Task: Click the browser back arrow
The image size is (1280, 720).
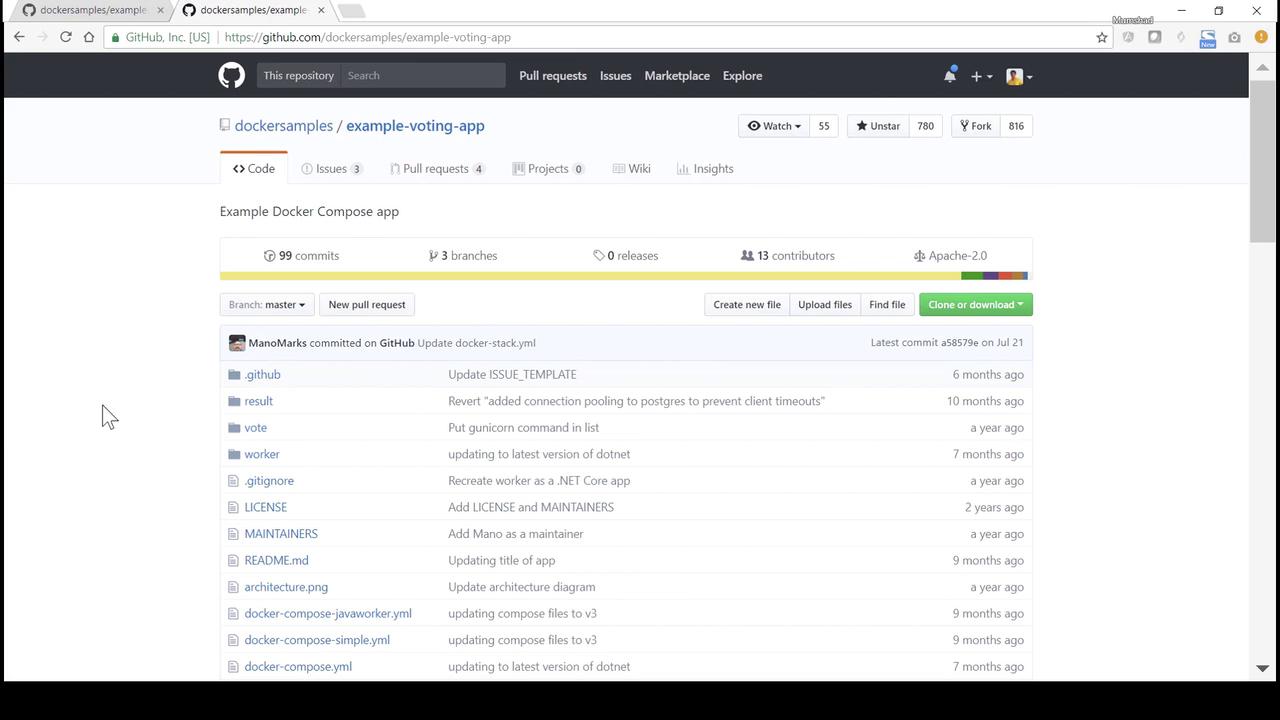Action: click(19, 37)
